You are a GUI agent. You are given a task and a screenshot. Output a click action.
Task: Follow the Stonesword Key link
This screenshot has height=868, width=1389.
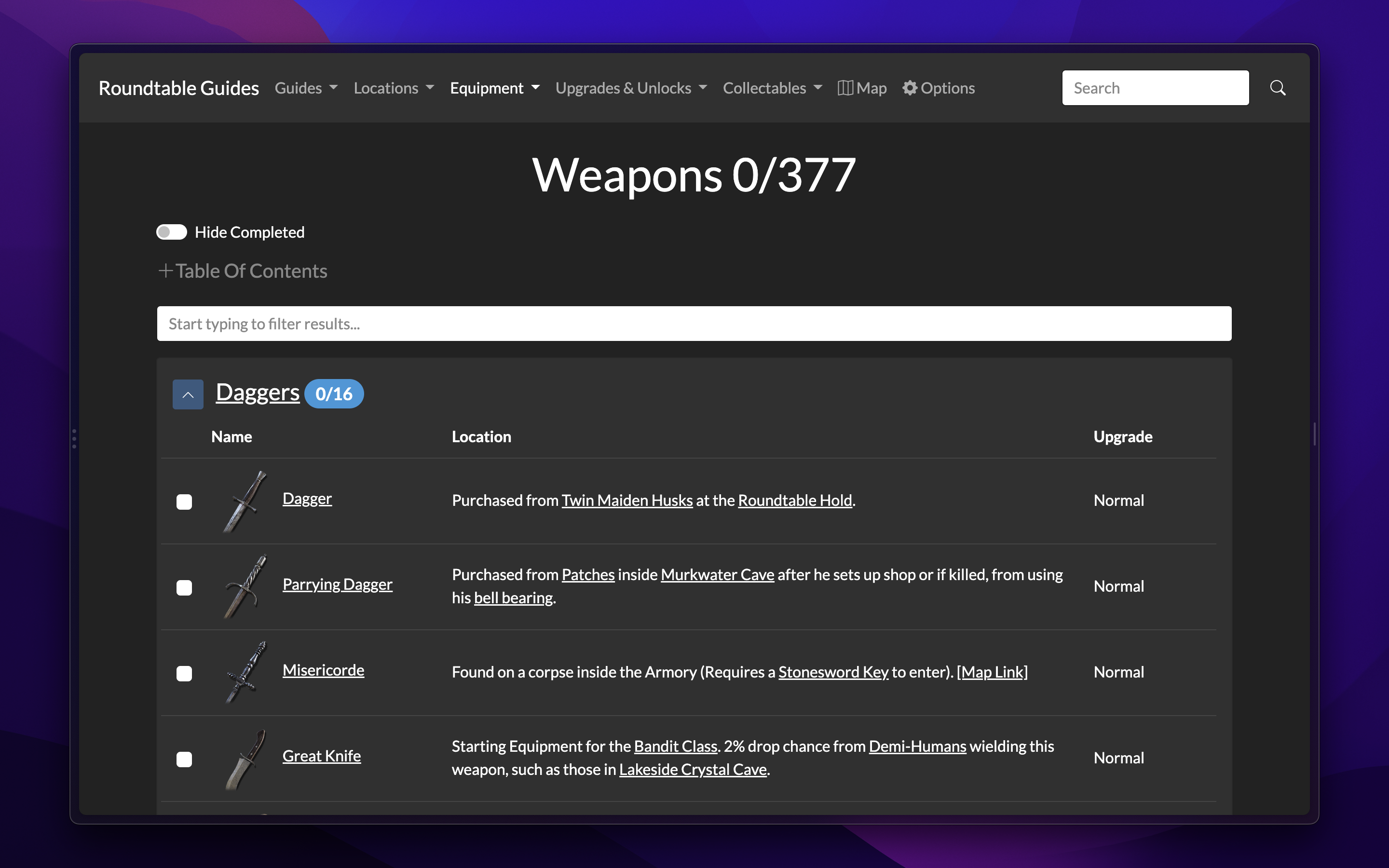(833, 672)
